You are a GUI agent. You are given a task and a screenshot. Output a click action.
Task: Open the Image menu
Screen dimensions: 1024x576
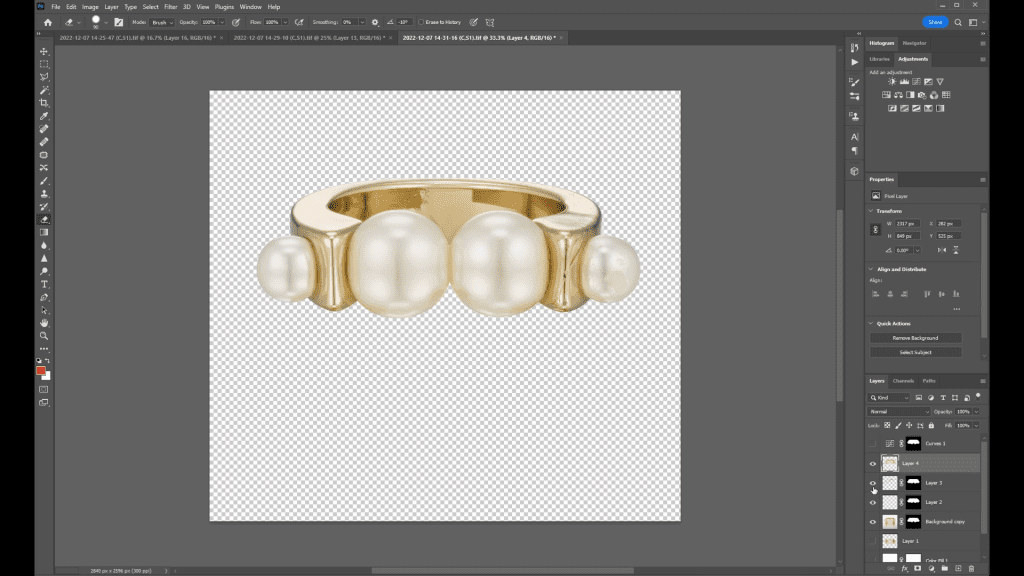[x=90, y=7]
